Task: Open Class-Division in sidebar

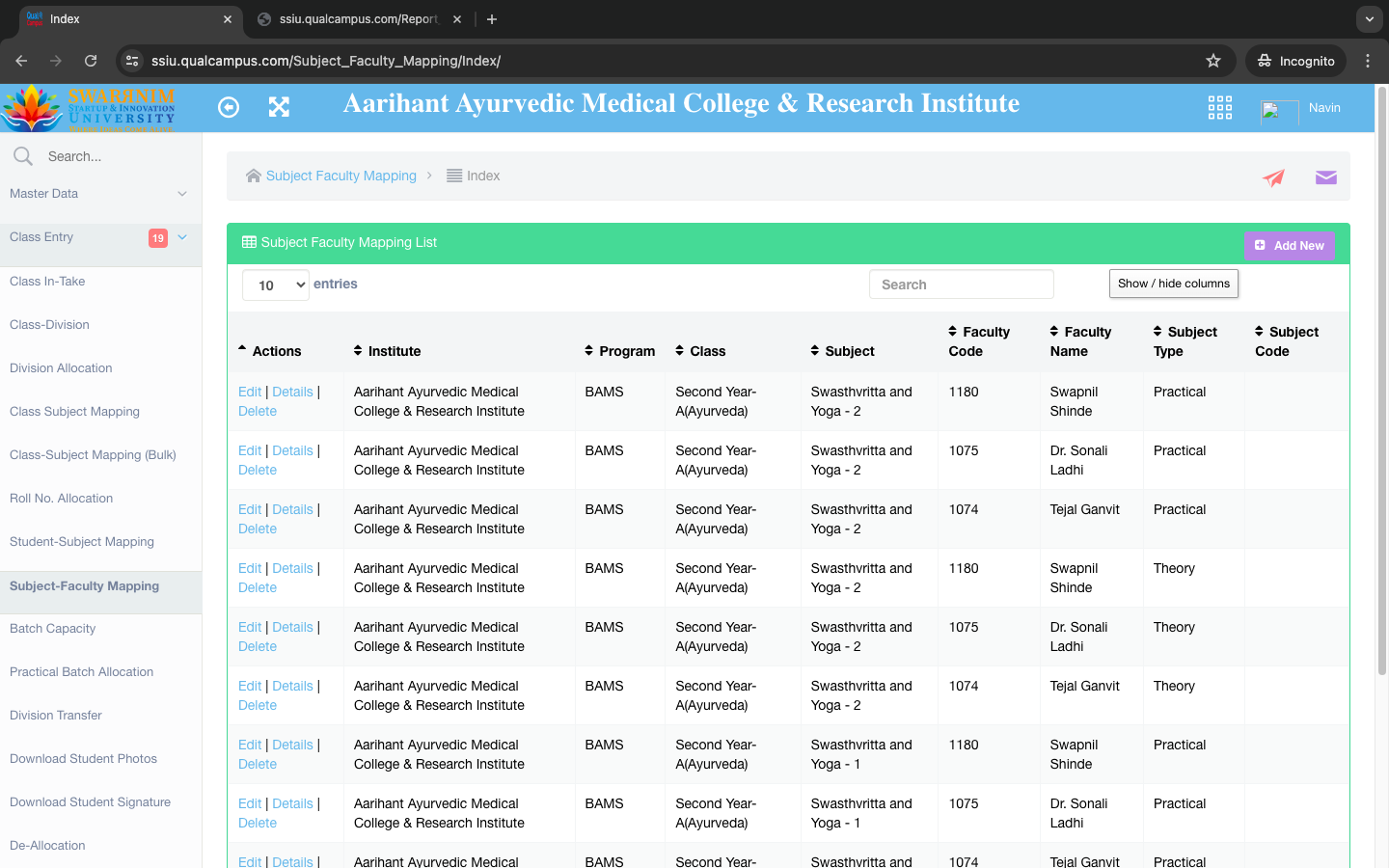Action: click(x=49, y=325)
